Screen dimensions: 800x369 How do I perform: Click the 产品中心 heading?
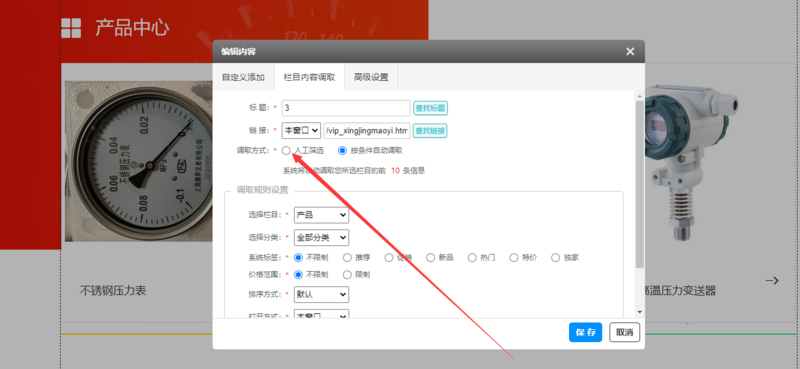coord(132,28)
